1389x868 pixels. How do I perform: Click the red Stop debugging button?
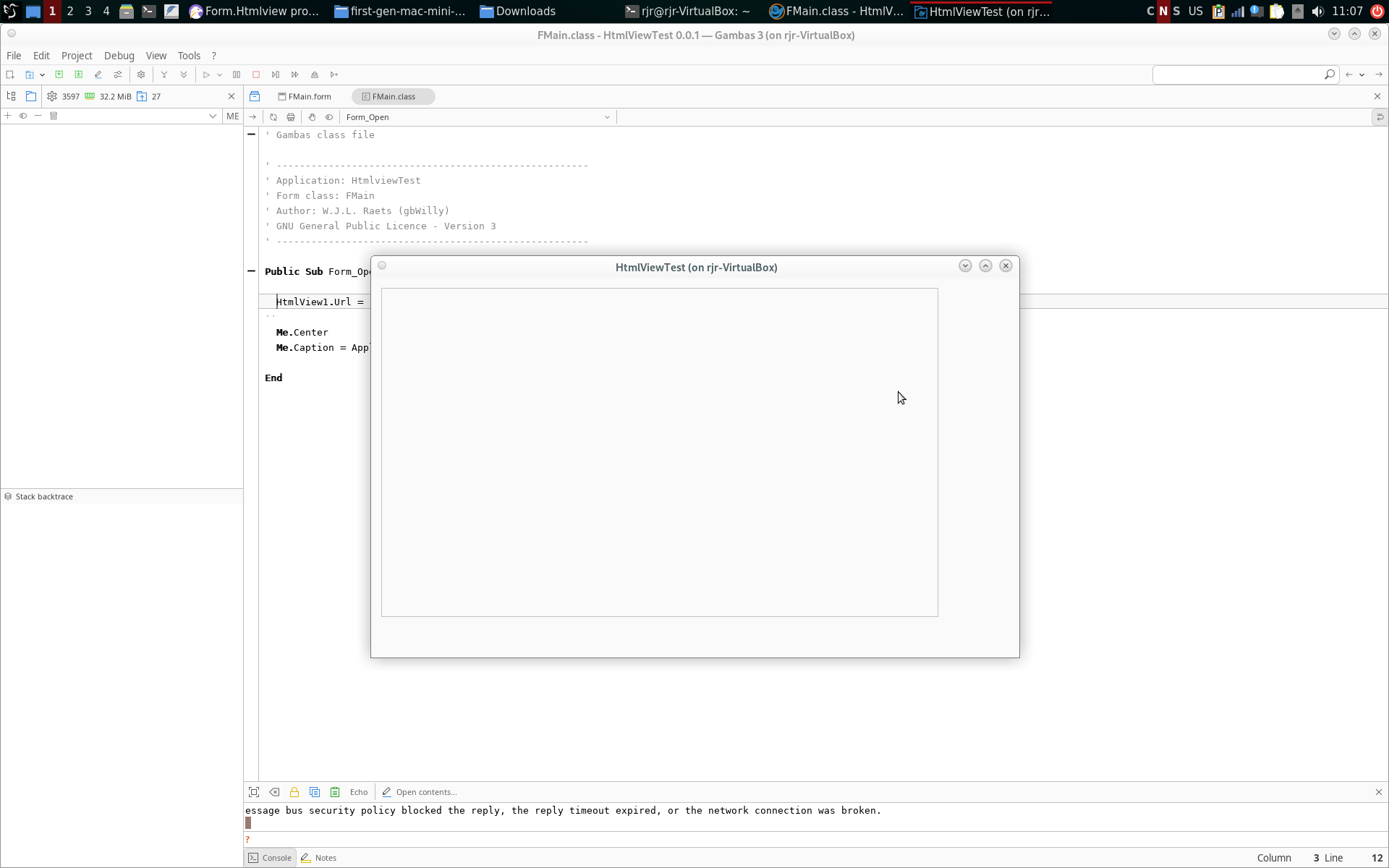pos(256,75)
